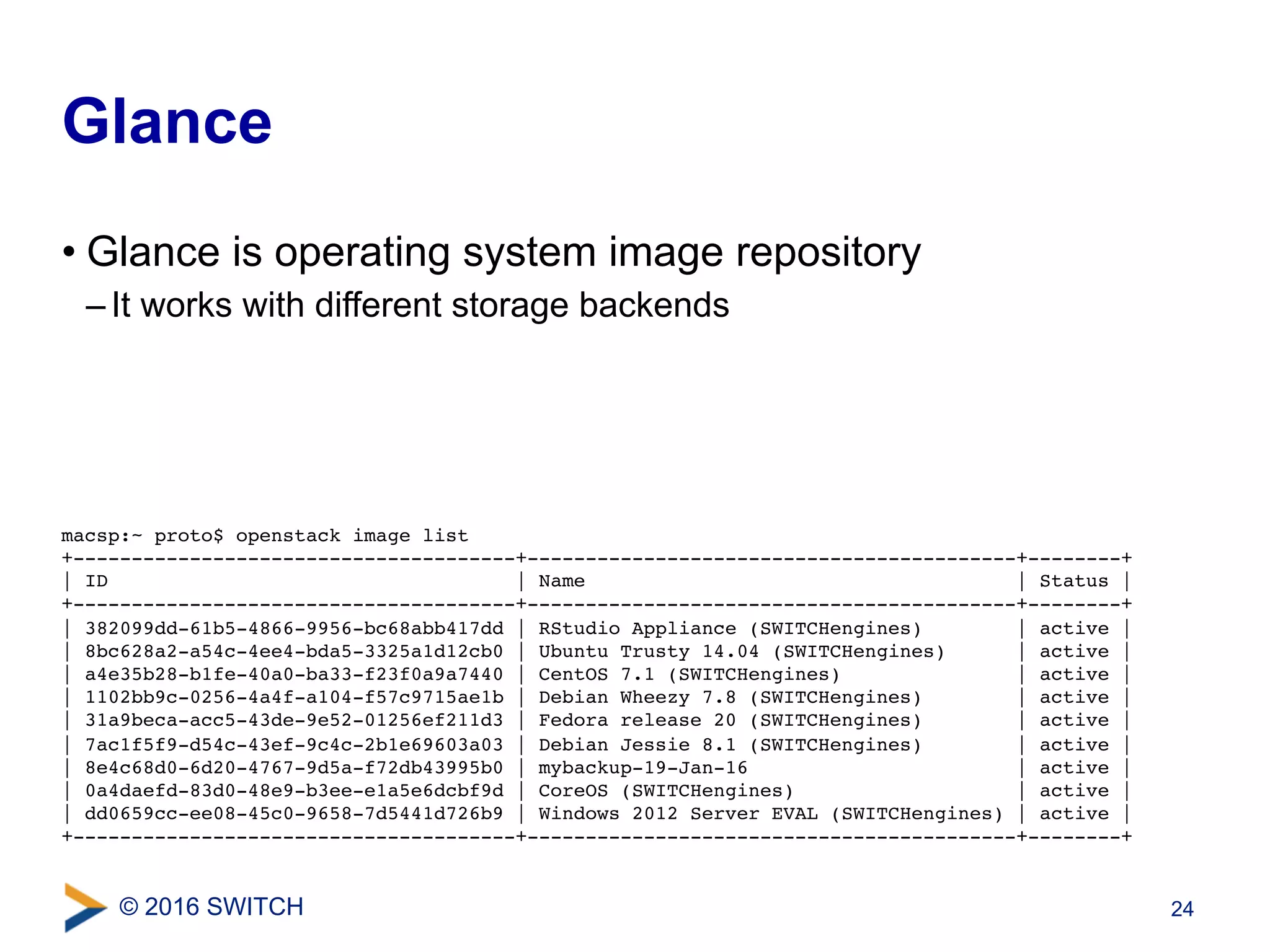
Task: Click the '© 2016 SWITCH' footer text
Action: [211, 907]
